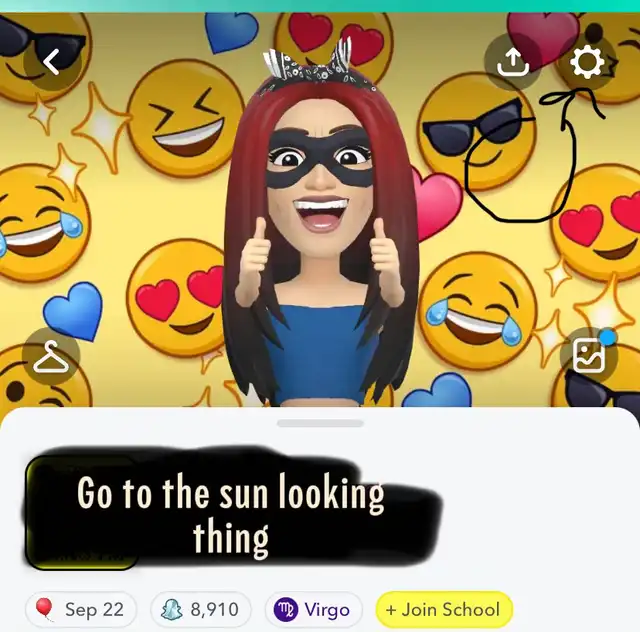Tap the purple Virgo zodiac symbol
Viewport: 640px width, 632px height.
(285, 610)
